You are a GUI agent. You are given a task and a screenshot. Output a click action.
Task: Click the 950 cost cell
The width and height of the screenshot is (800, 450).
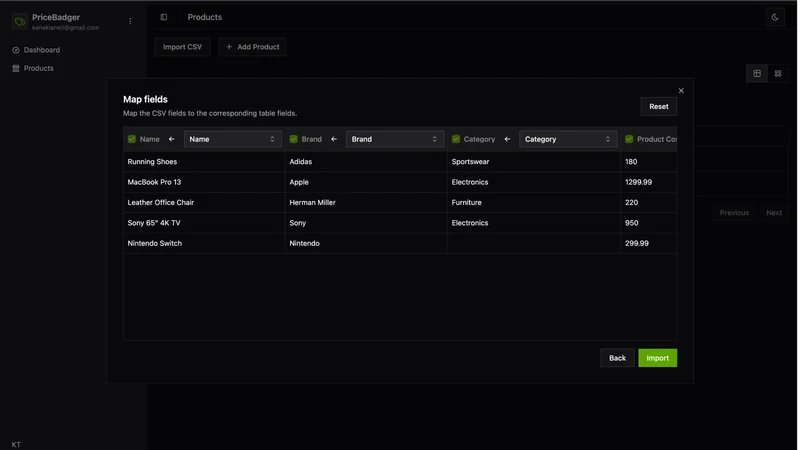tap(649, 223)
